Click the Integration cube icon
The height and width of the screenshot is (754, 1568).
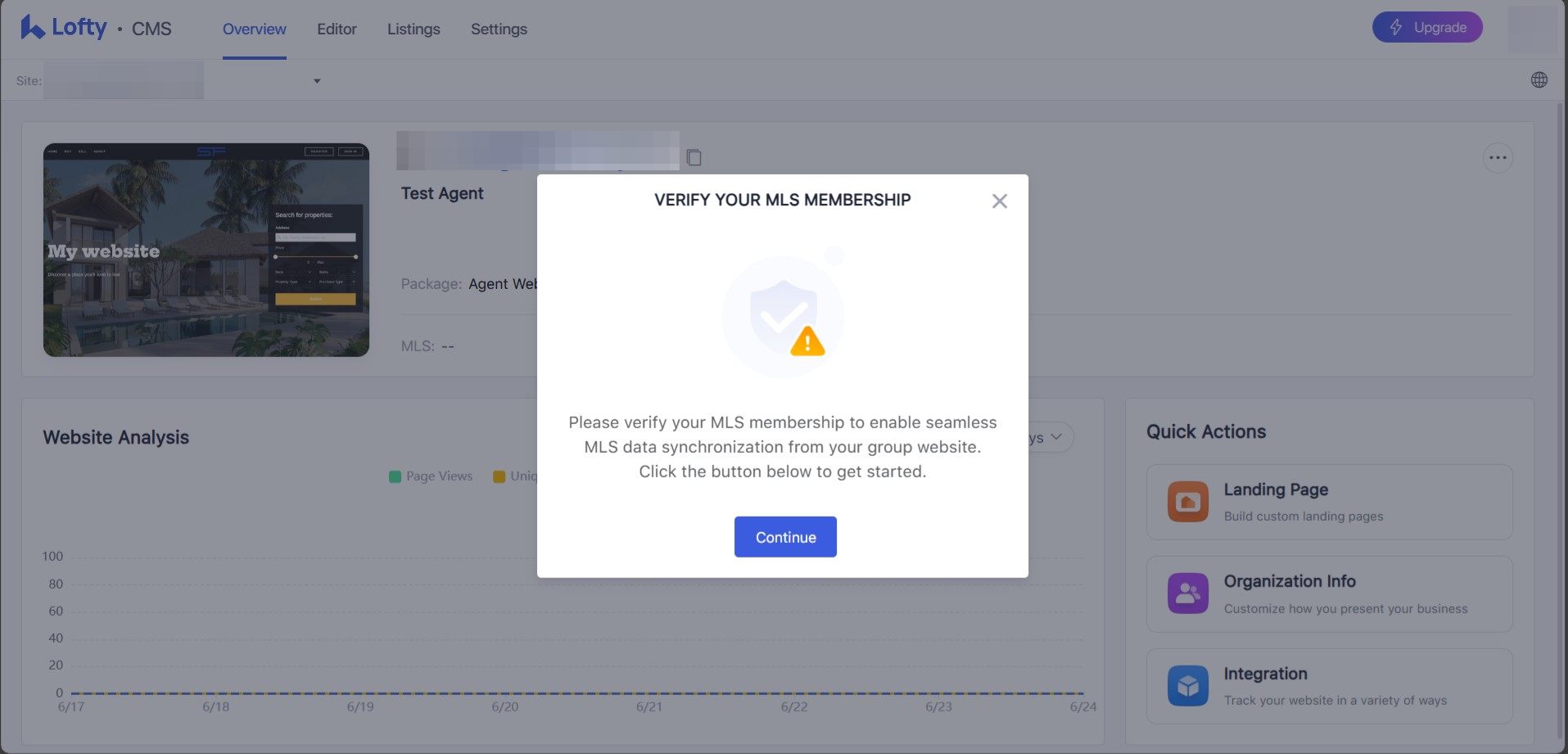click(1188, 686)
